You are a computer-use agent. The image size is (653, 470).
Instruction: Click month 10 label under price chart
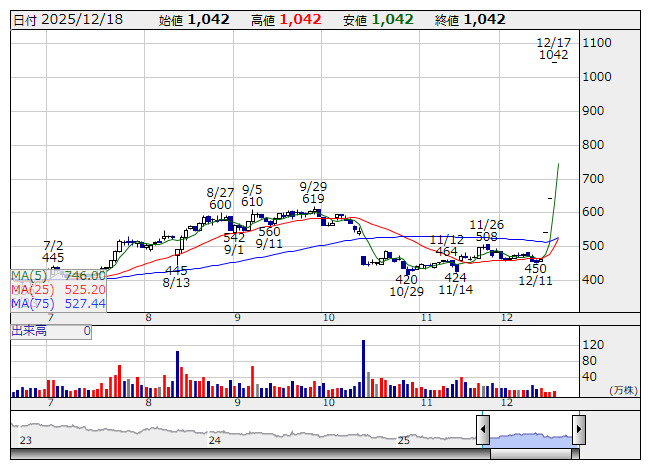click(x=329, y=318)
